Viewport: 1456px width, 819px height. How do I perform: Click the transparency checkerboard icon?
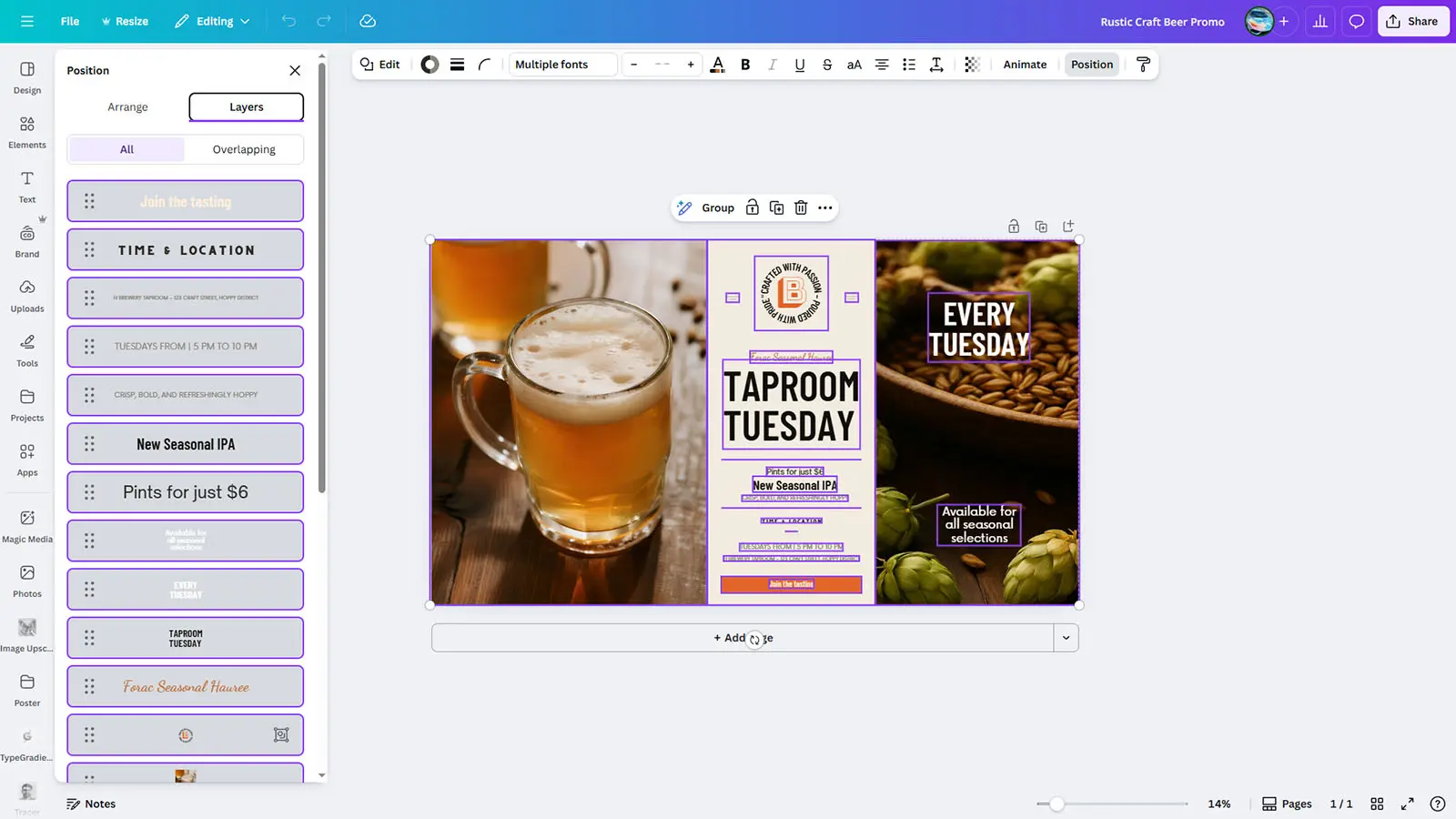(972, 65)
